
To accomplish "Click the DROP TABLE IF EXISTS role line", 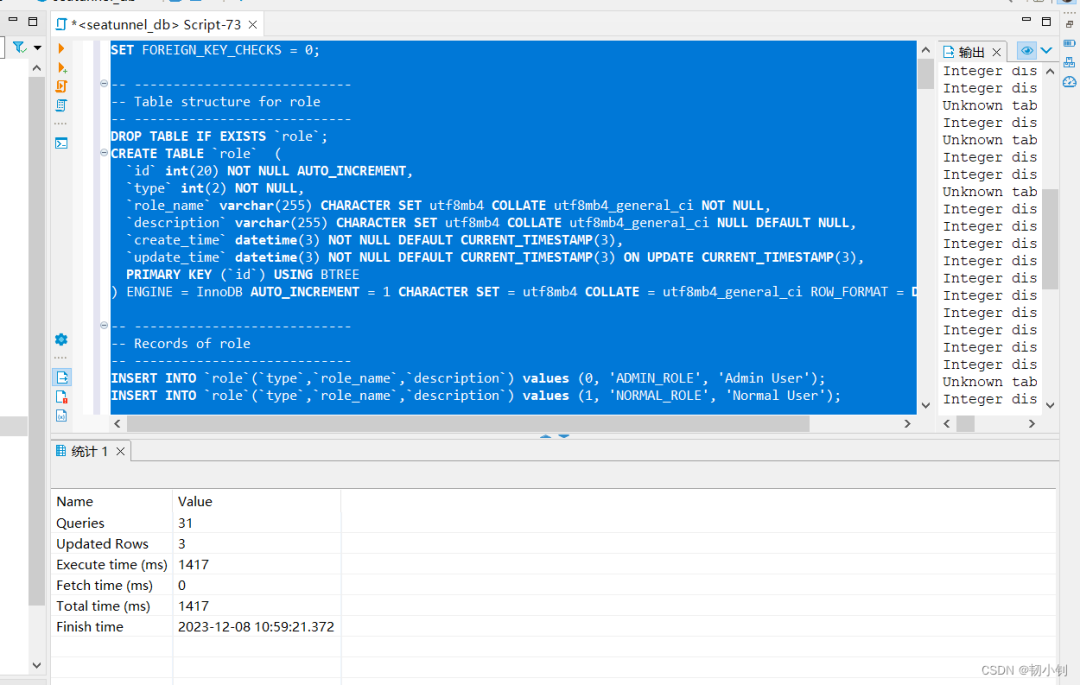I will (219, 136).
